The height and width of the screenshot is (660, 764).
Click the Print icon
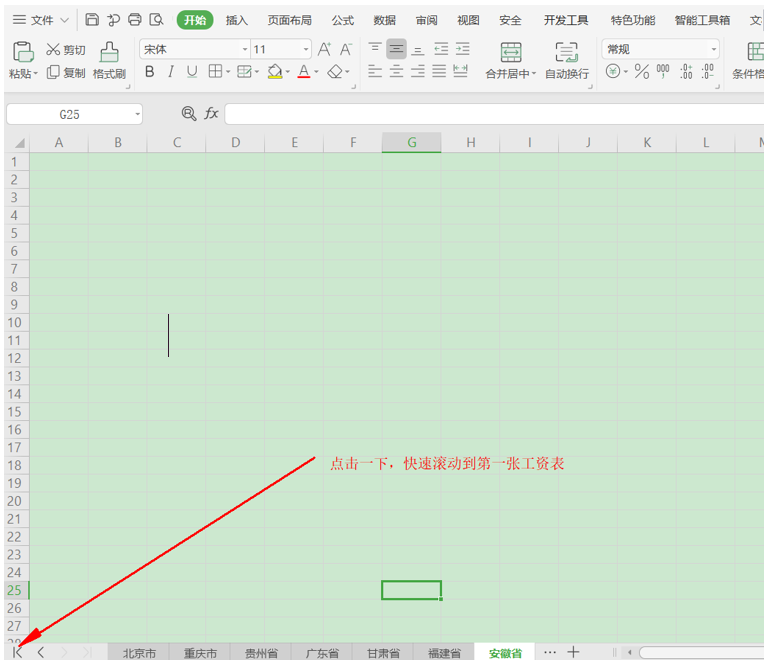coord(134,19)
